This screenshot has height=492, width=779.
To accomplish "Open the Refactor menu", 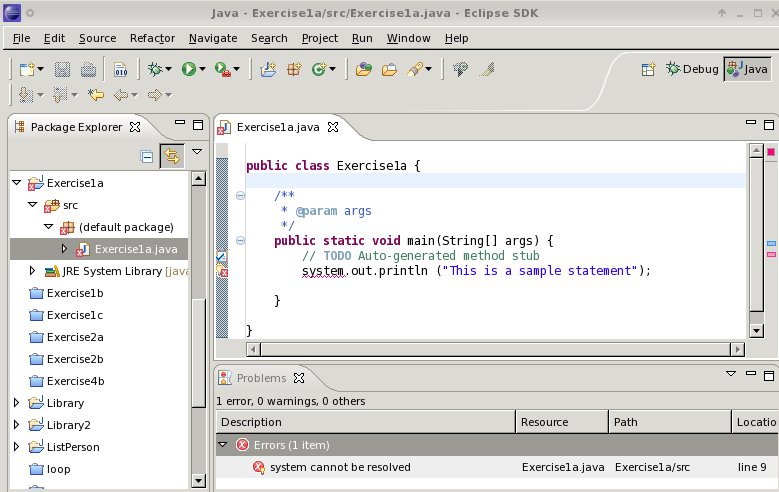I will point(152,38).
